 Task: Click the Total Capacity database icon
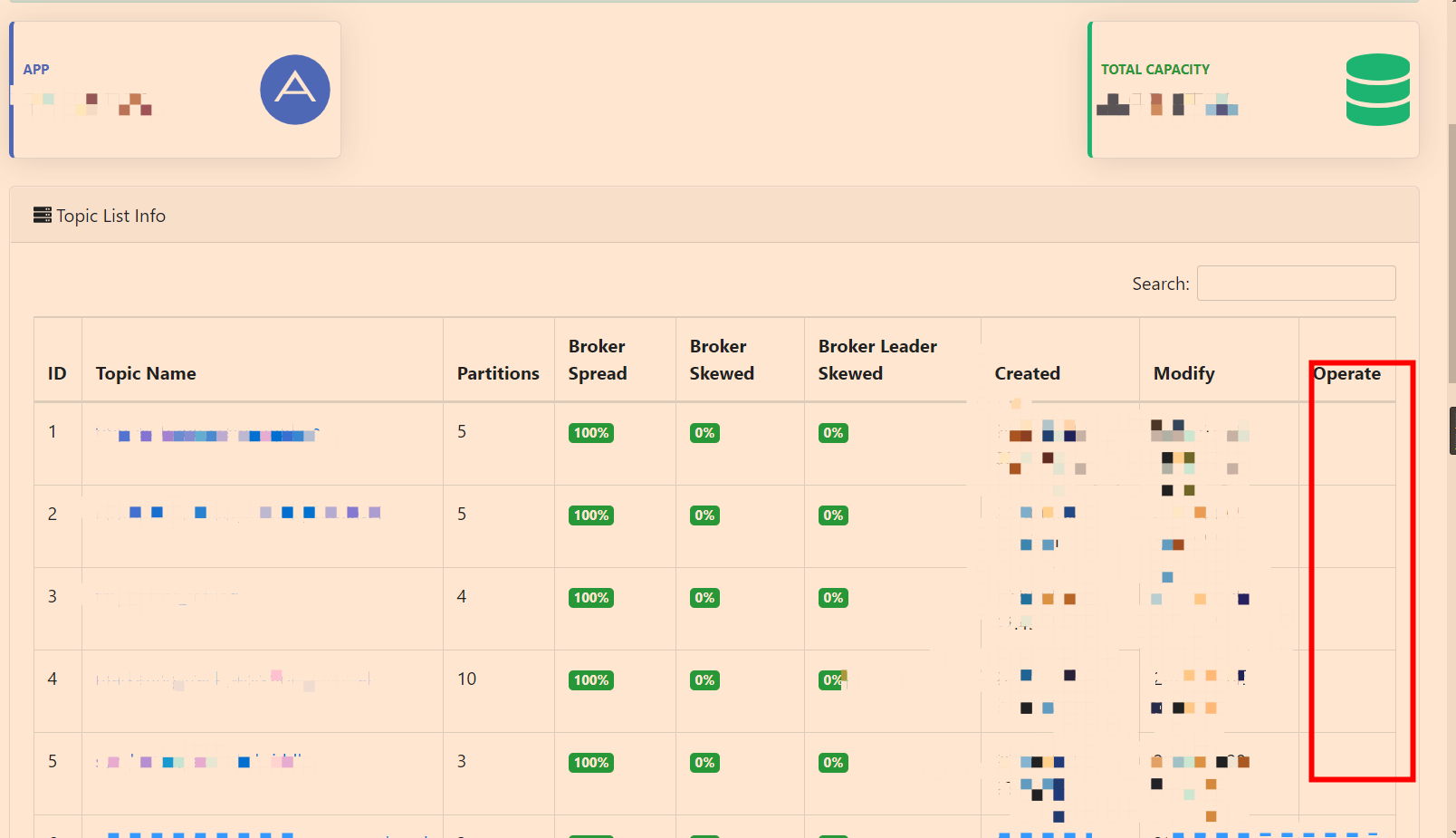1378,90
